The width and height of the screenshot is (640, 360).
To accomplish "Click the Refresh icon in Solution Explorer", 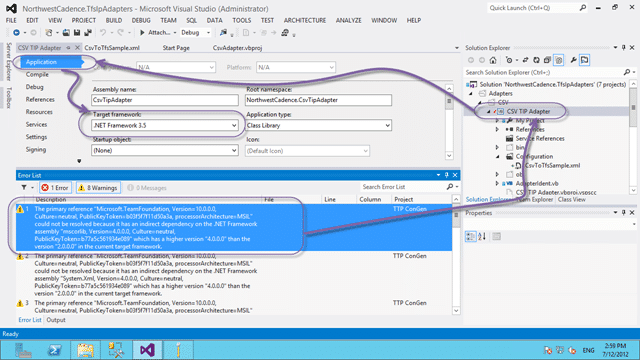I will (x=536, y=60).
